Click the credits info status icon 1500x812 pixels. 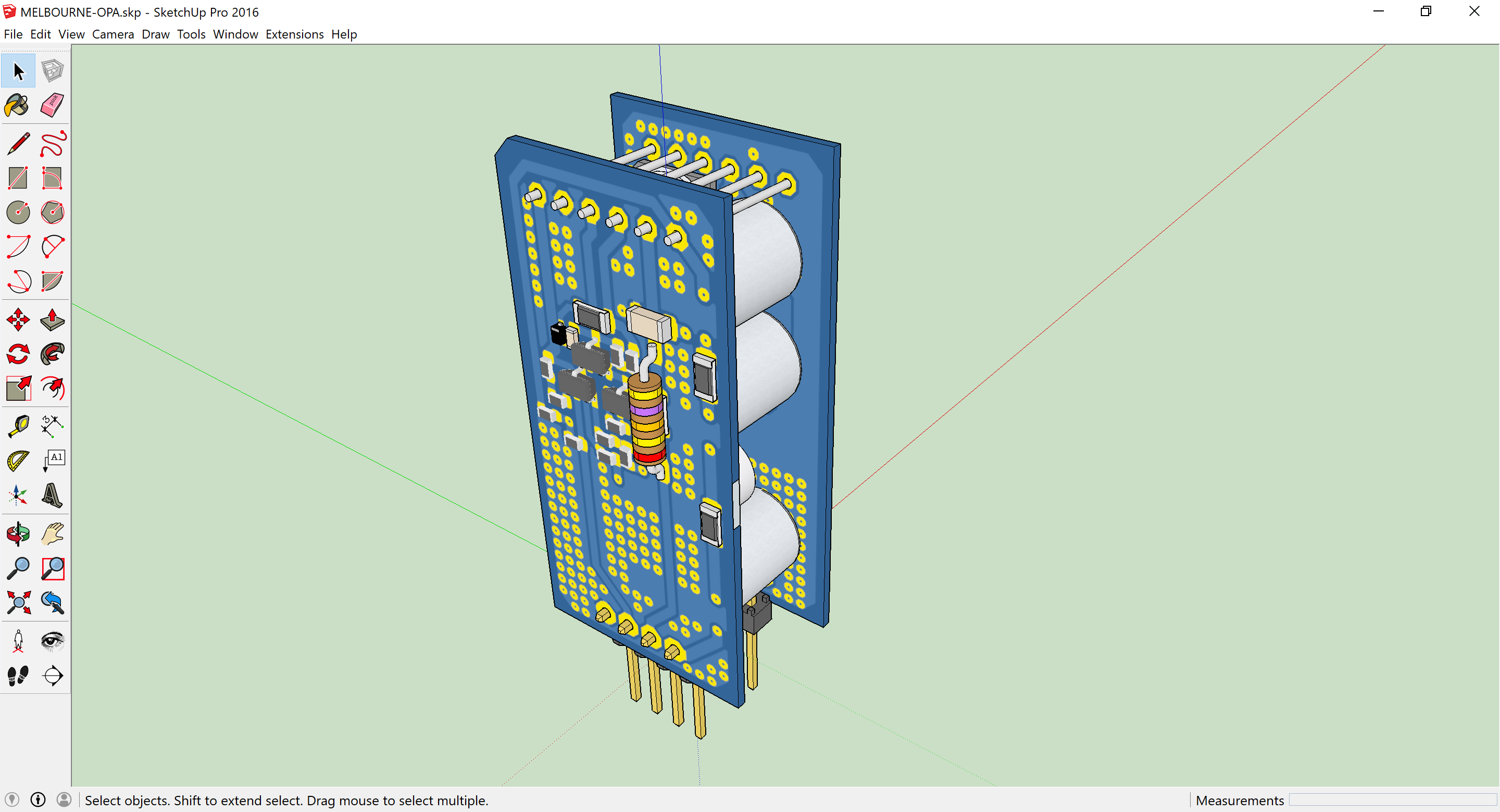38,799
